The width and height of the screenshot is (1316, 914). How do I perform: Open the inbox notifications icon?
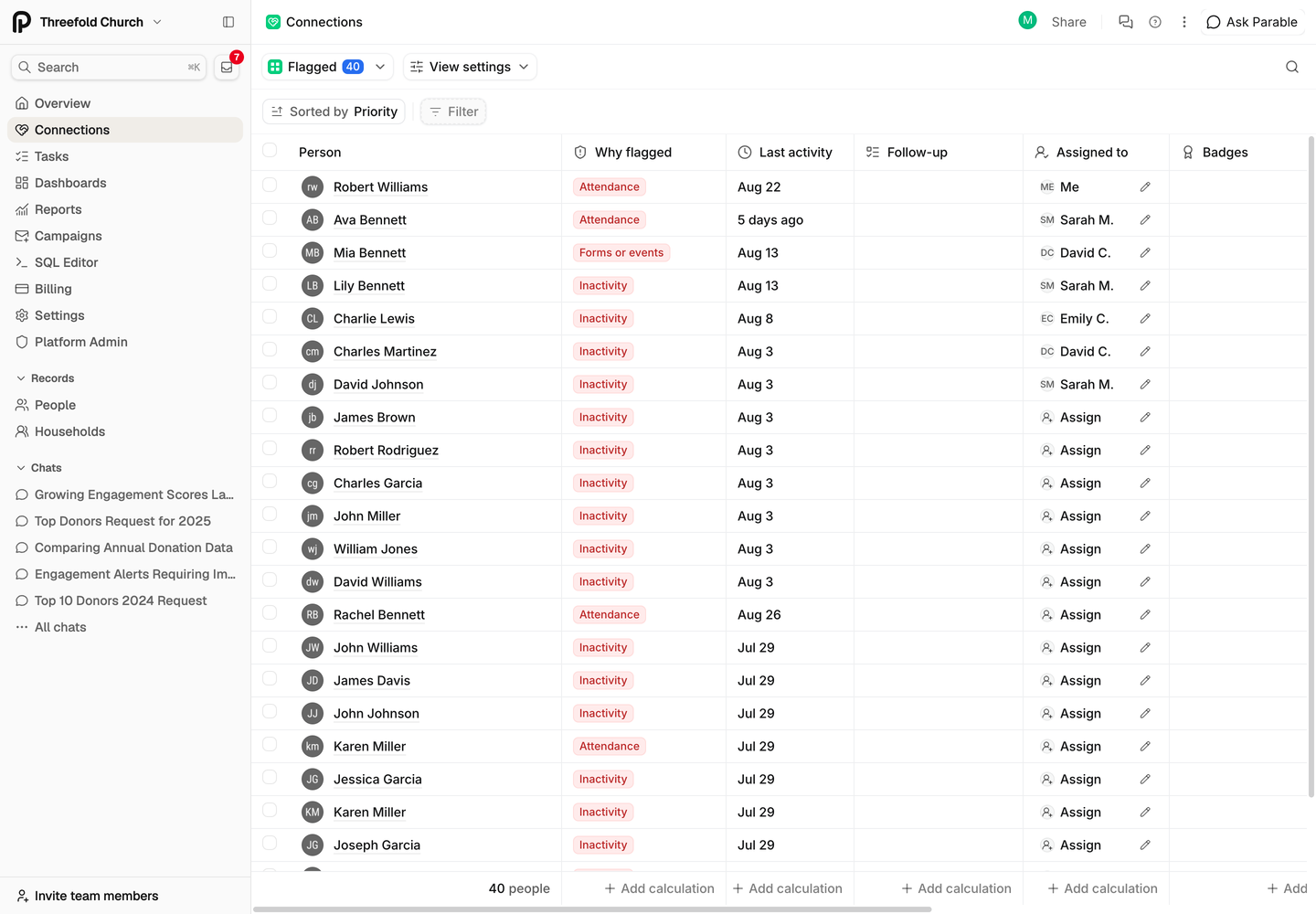tap(227, 67)
